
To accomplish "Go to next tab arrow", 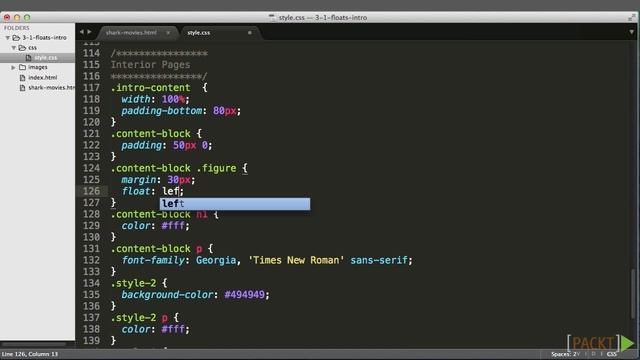I will coord(89,32).
